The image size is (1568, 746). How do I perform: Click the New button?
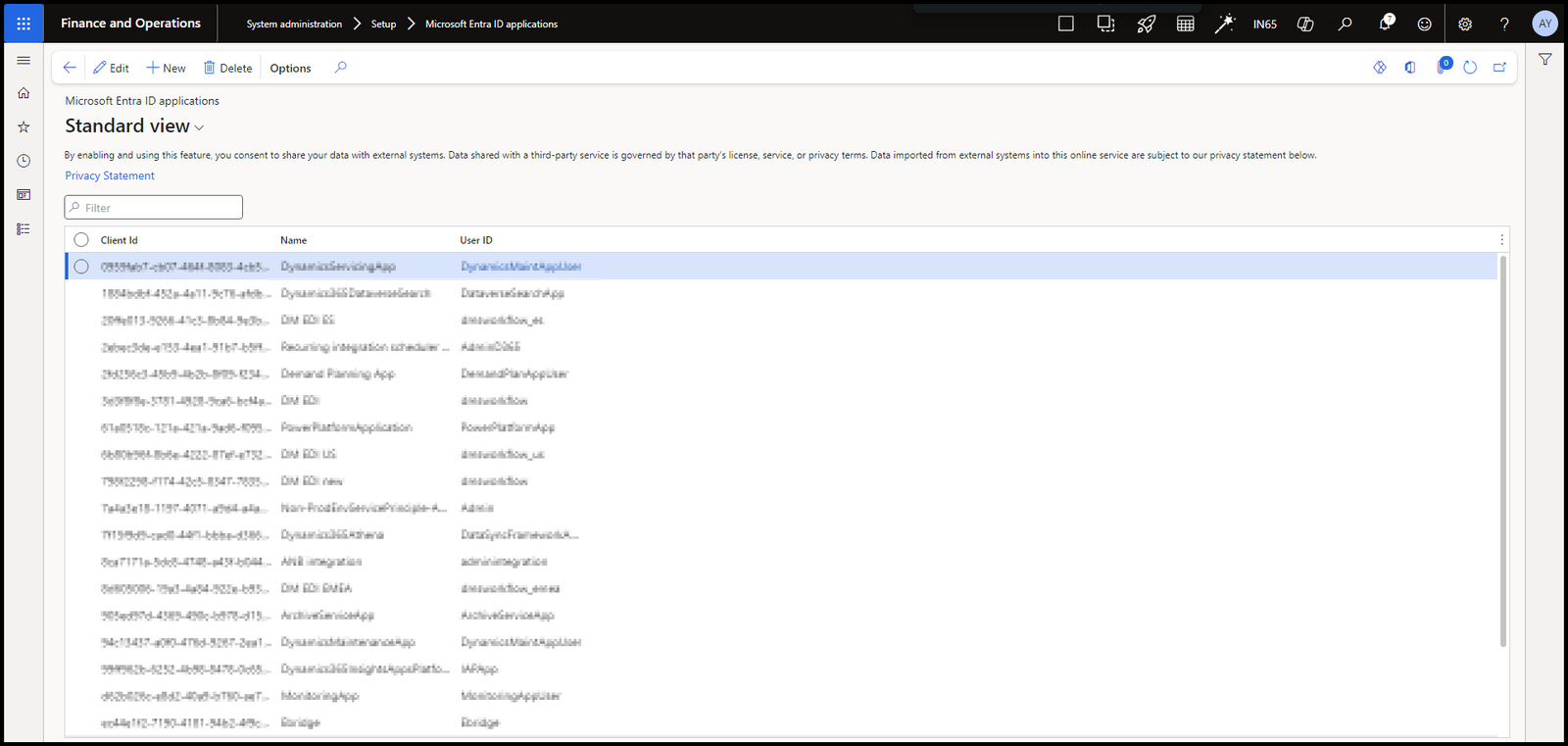pyautogui.click(x=166, y=68)
